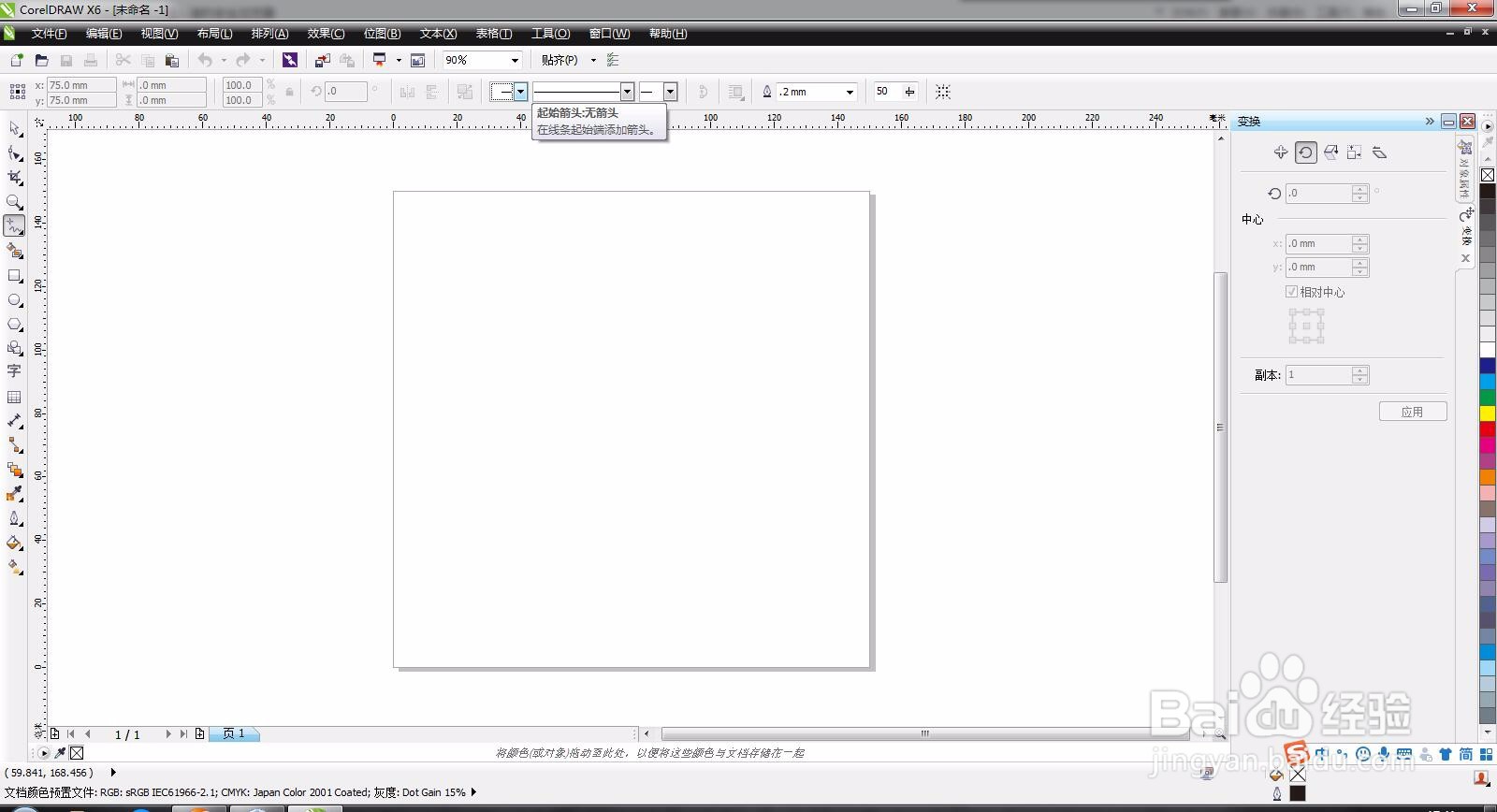Open the Options icon beside 贴齐
This screenshot has width=1497, height=812.
pyautogui.click(x=613, y=60)
